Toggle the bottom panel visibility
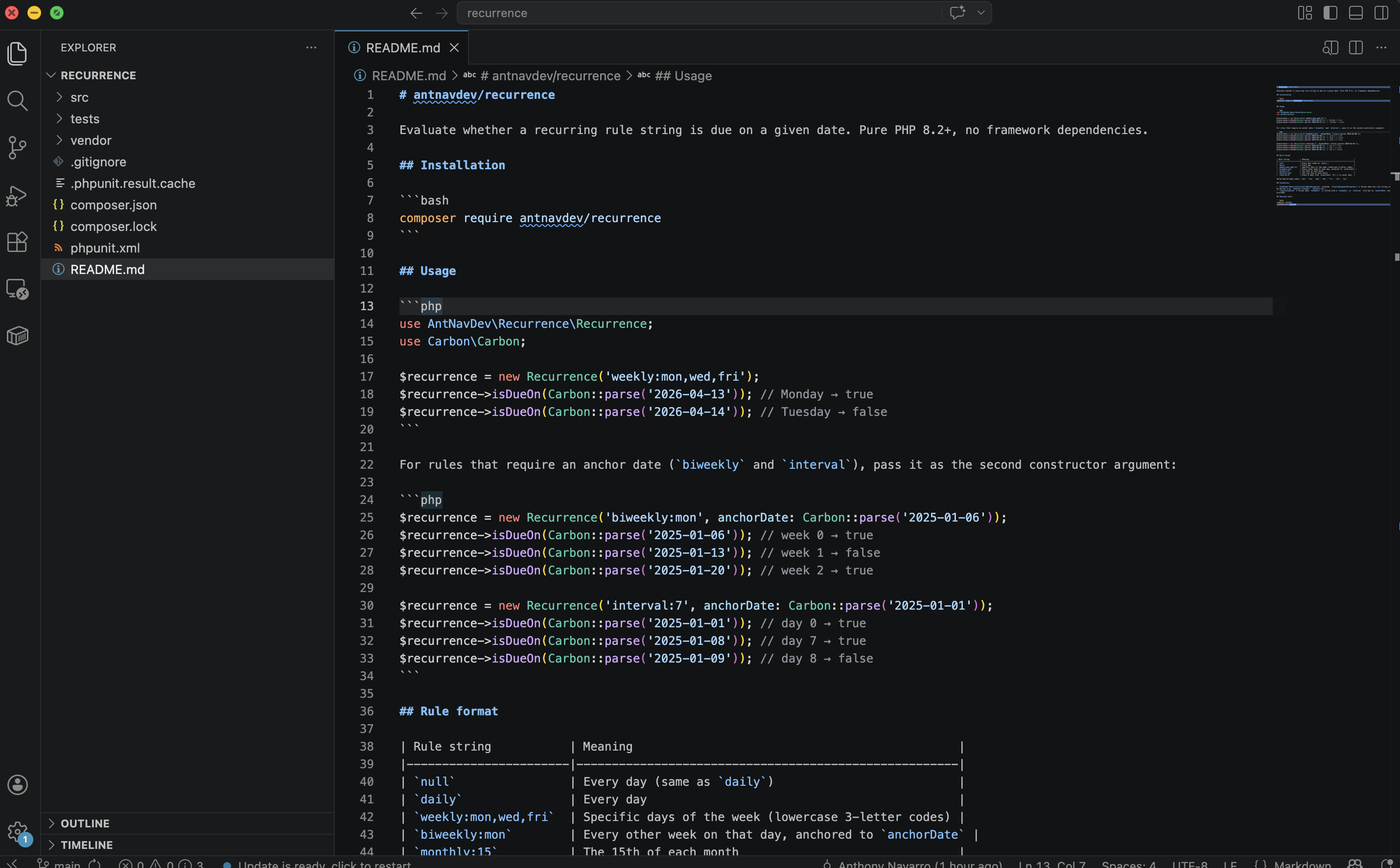The height and width of the screenshot is (868, 1400). (x=1356, y=13)
